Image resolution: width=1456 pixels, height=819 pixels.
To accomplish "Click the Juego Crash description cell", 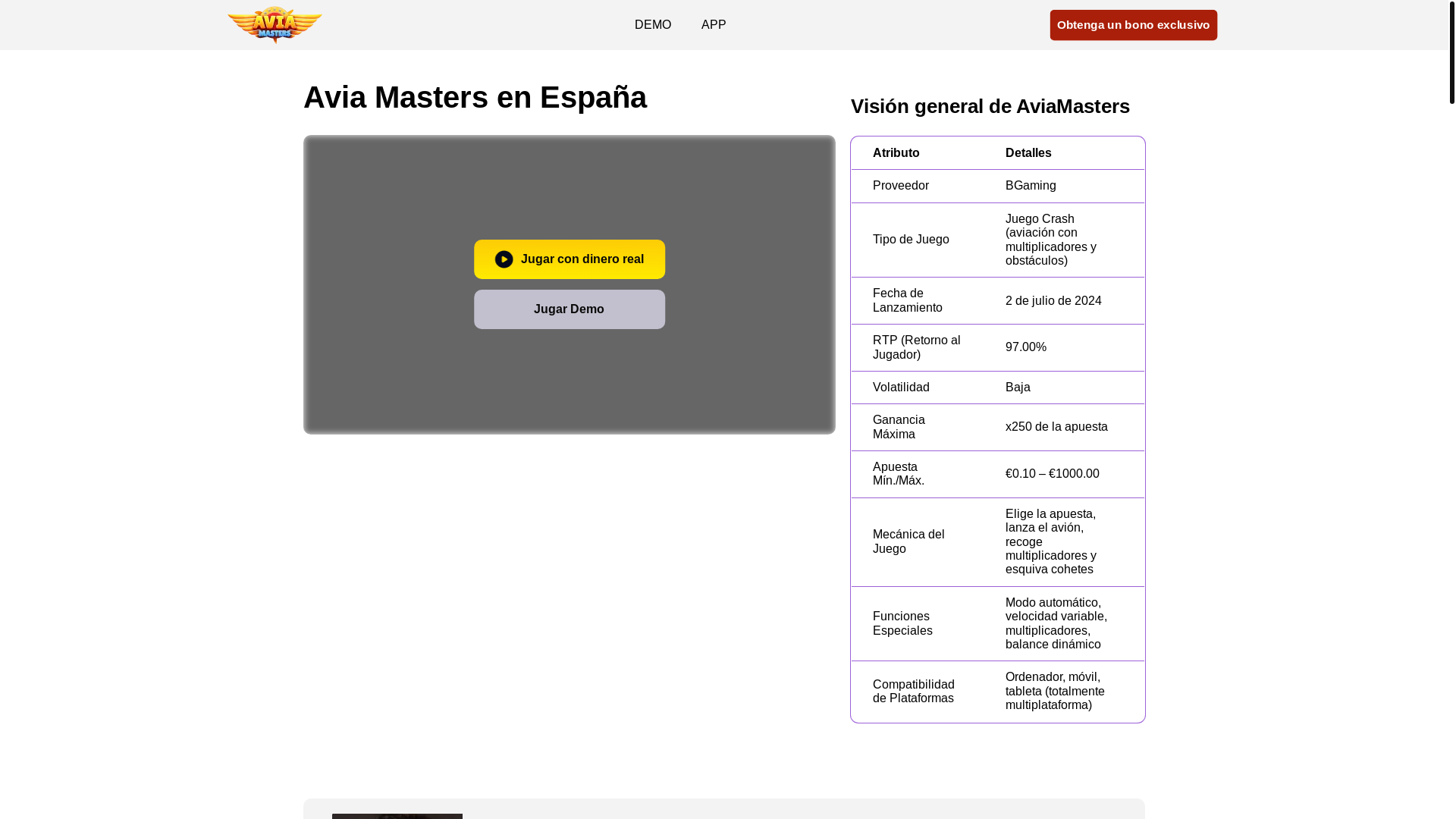I will [x=1051, y=240].
